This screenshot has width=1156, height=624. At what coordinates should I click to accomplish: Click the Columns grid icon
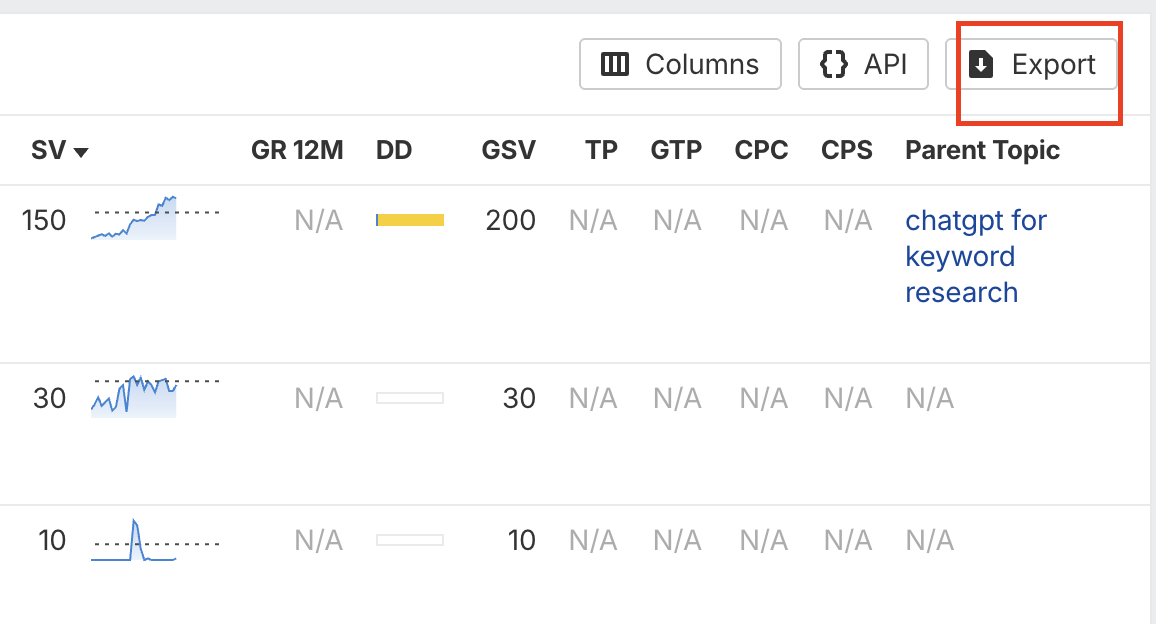615,64
